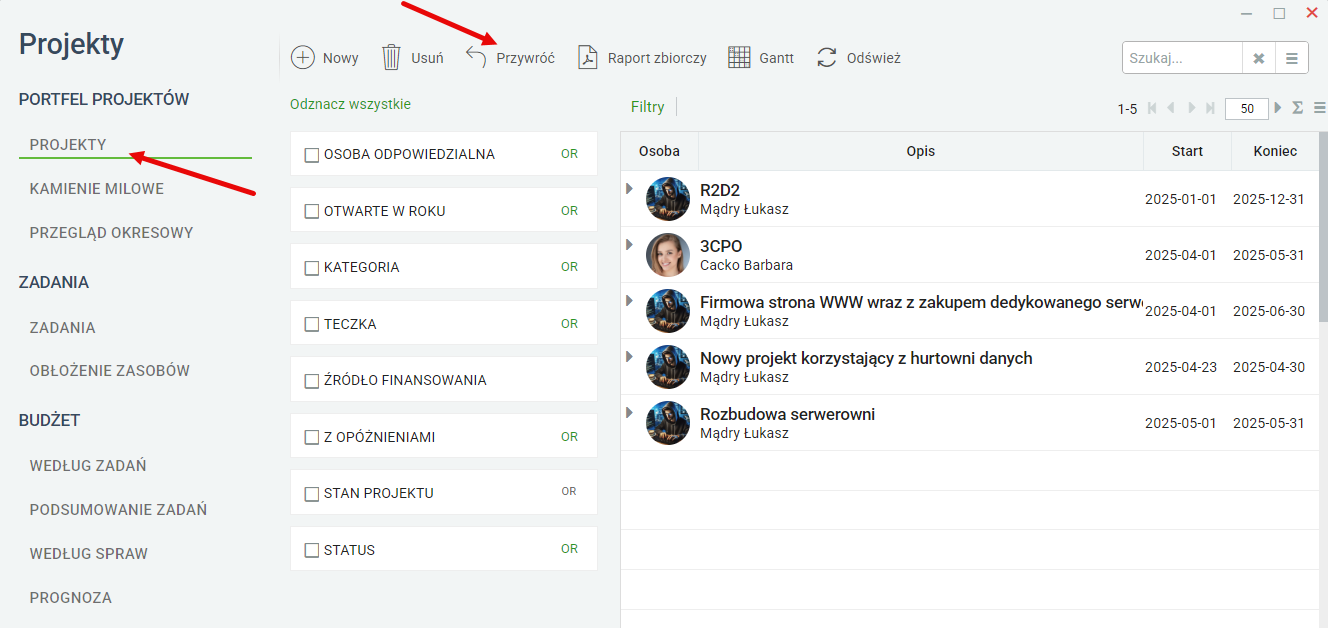
Task: Open WEDŁUG SPRAW budget view
Action: [89, 553]
